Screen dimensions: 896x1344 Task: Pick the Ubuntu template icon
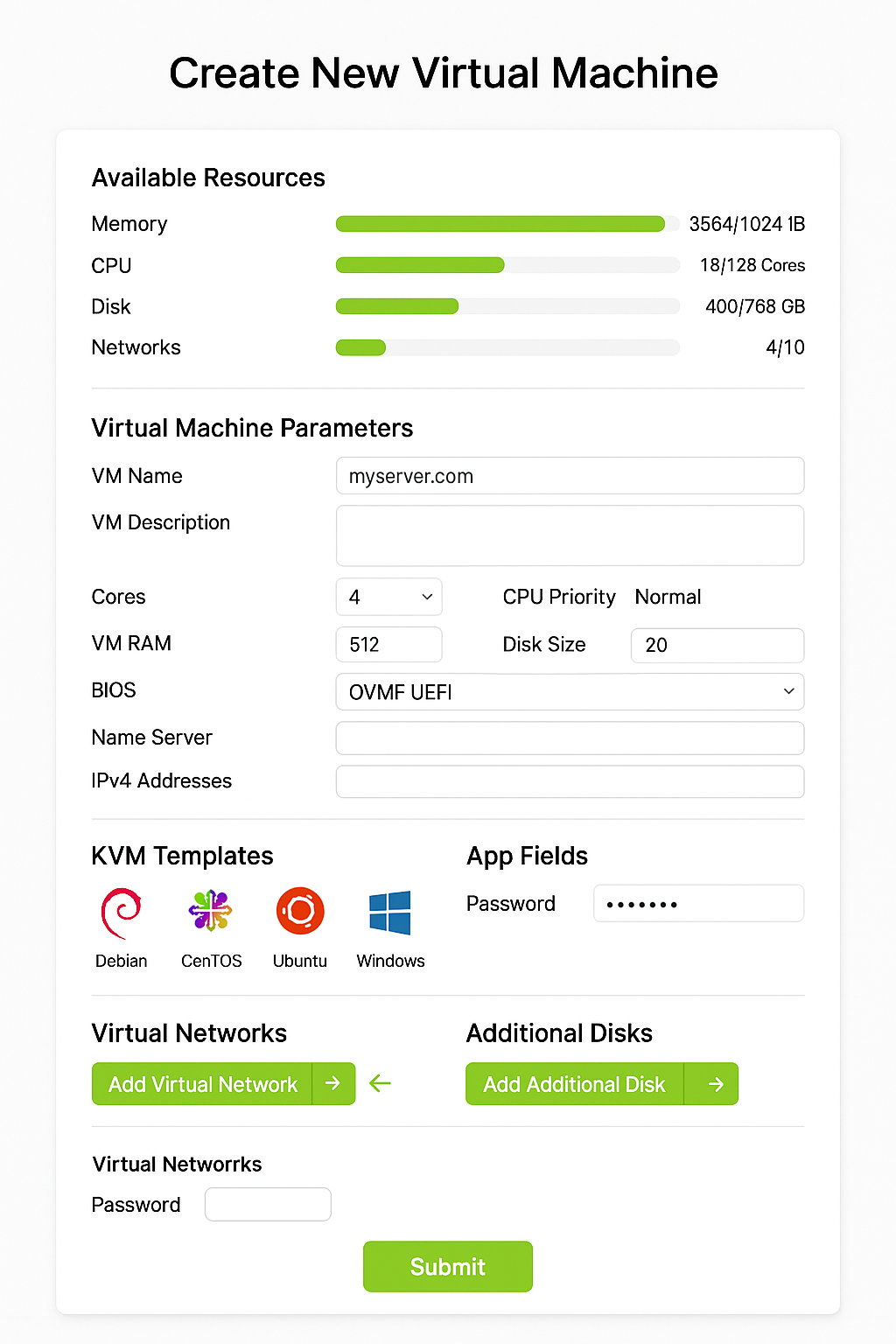click(300, 911)
